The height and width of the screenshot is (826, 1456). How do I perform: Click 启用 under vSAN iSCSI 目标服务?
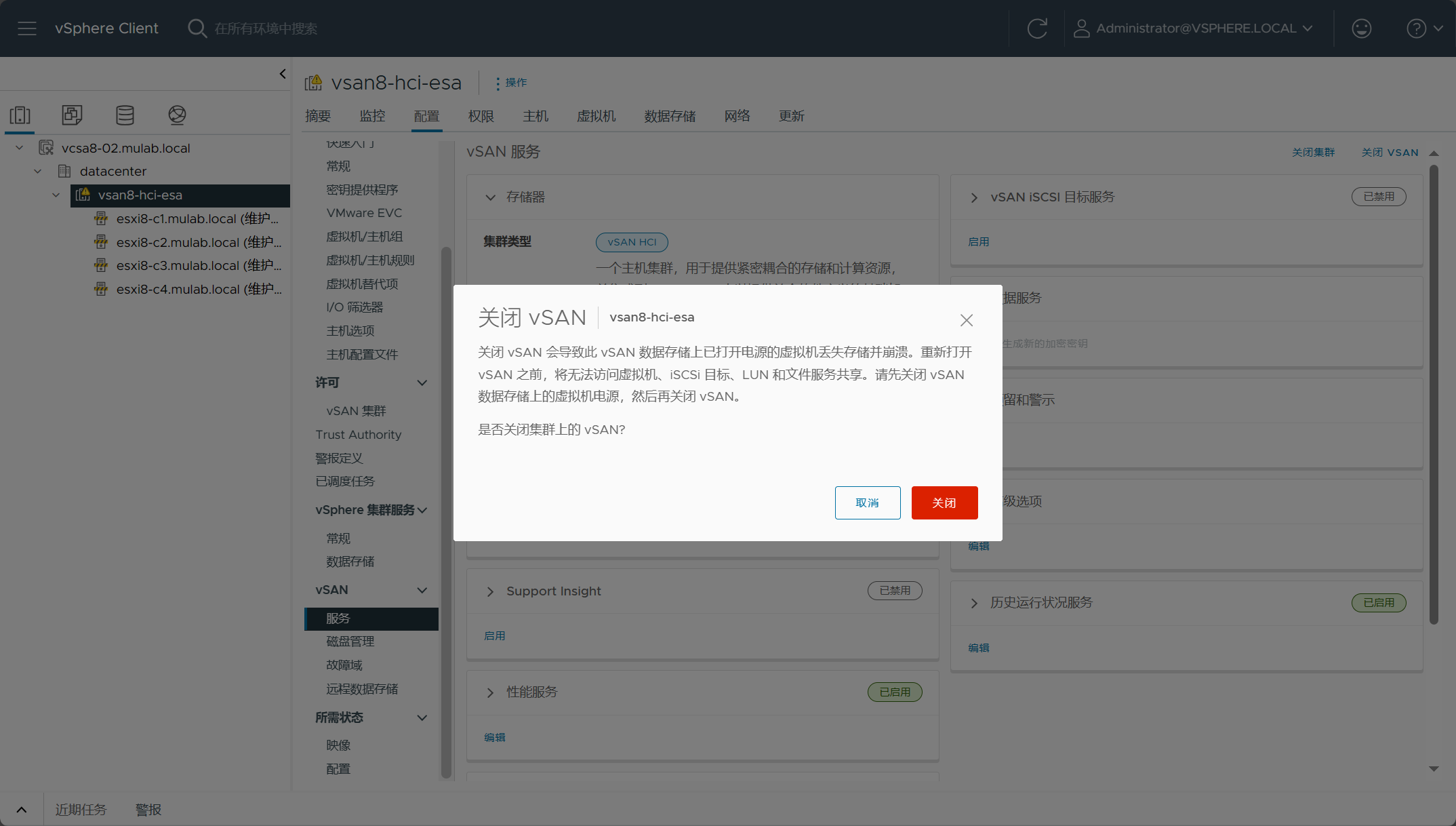pos(979,241)
